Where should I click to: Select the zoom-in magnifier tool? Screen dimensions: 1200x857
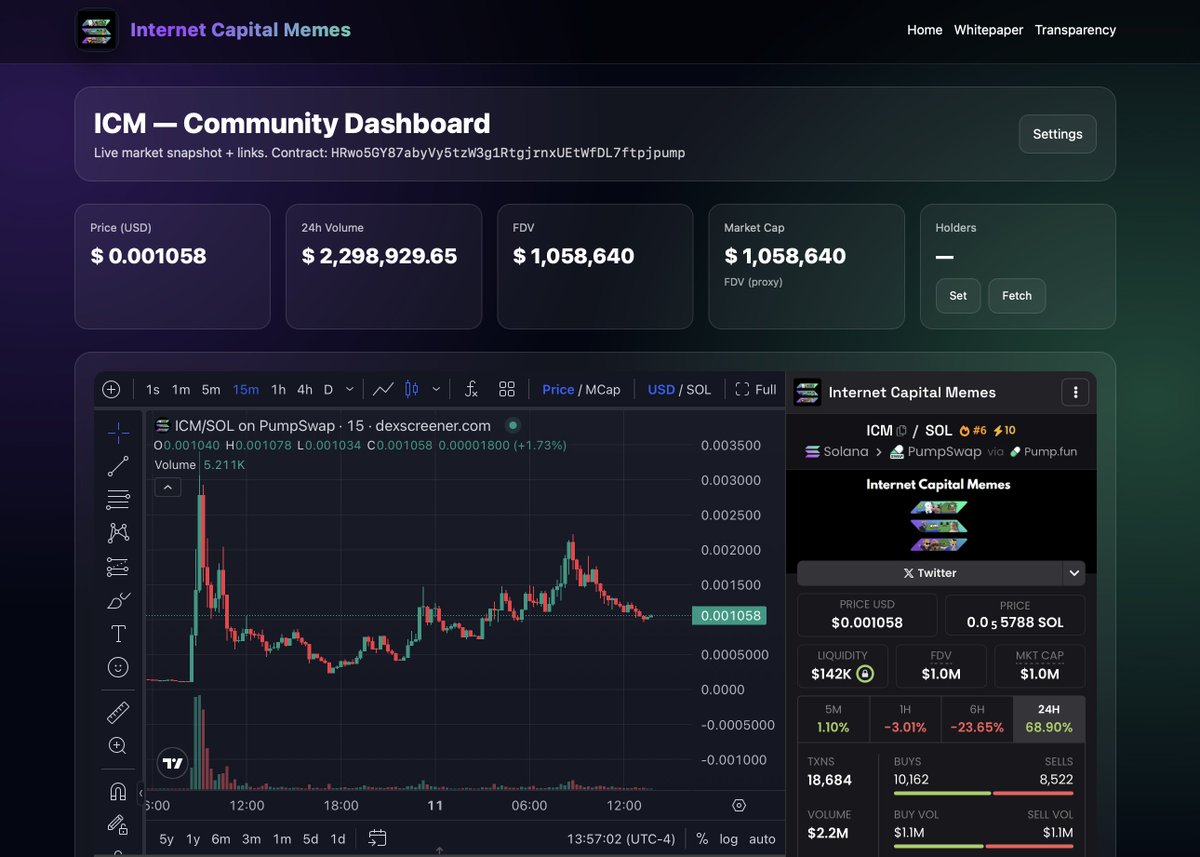point(118,746)
